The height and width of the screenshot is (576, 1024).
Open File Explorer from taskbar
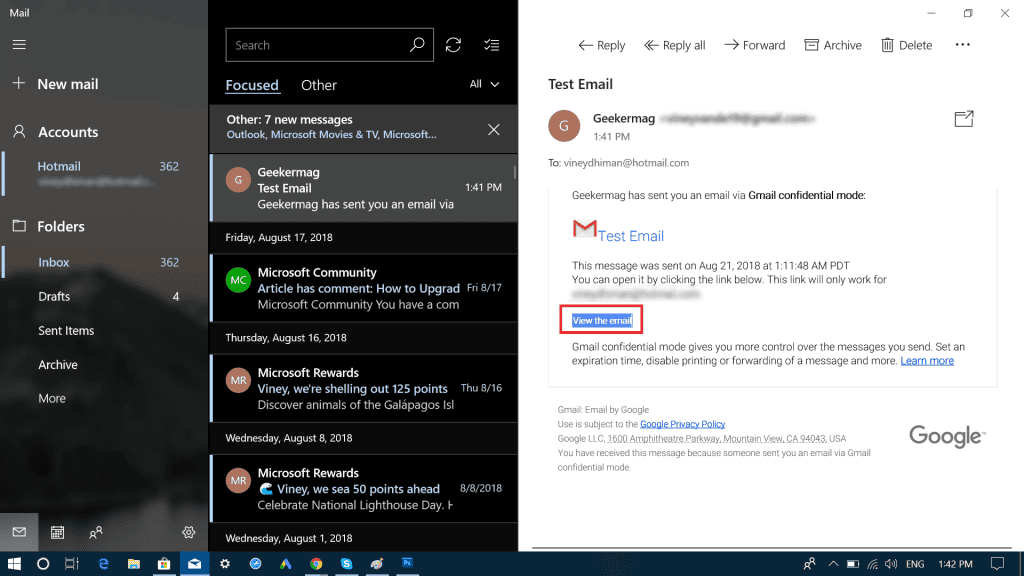pos(133,564)
